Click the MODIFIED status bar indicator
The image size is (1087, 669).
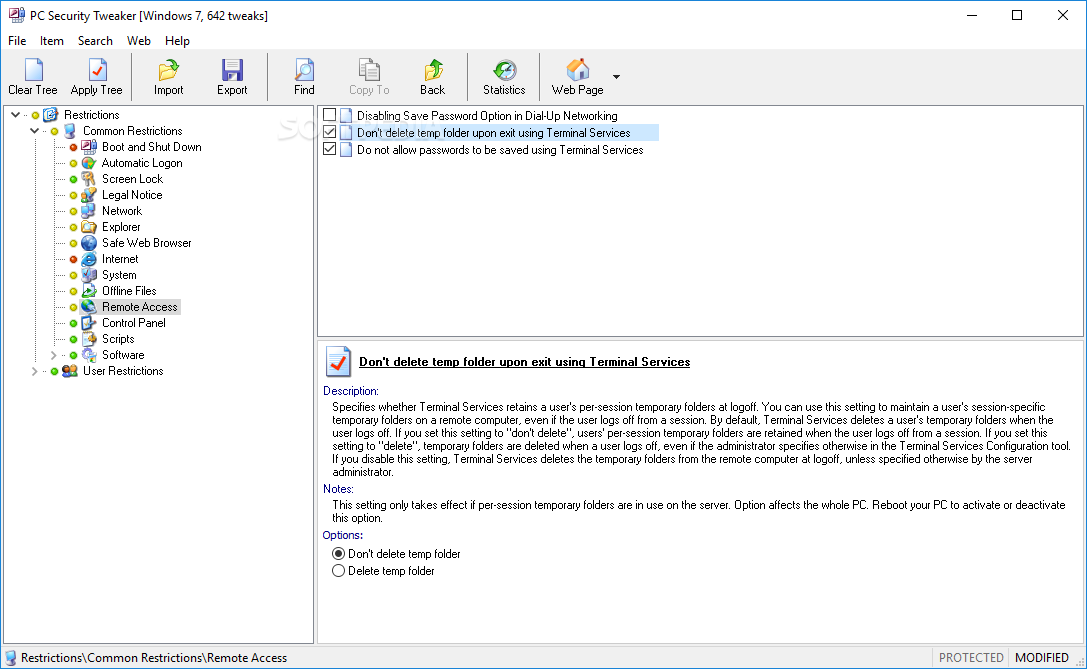coord(1041,657)
